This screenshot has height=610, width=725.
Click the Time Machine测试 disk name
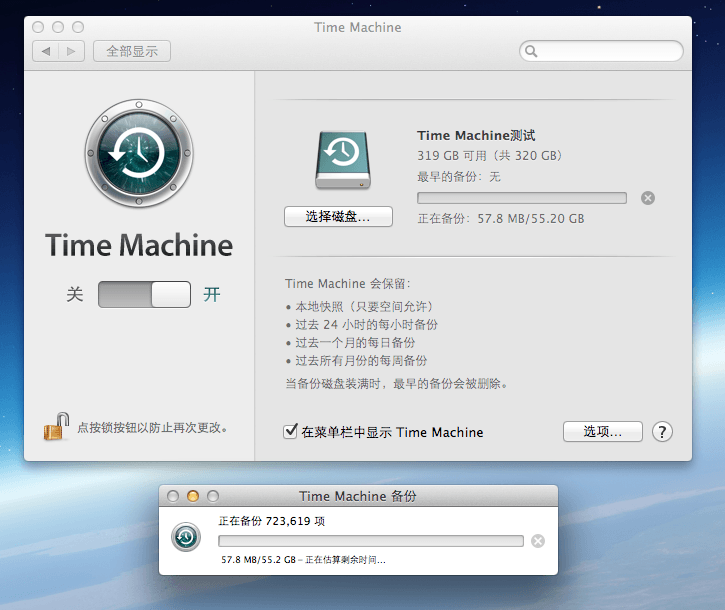click(476, 136)
